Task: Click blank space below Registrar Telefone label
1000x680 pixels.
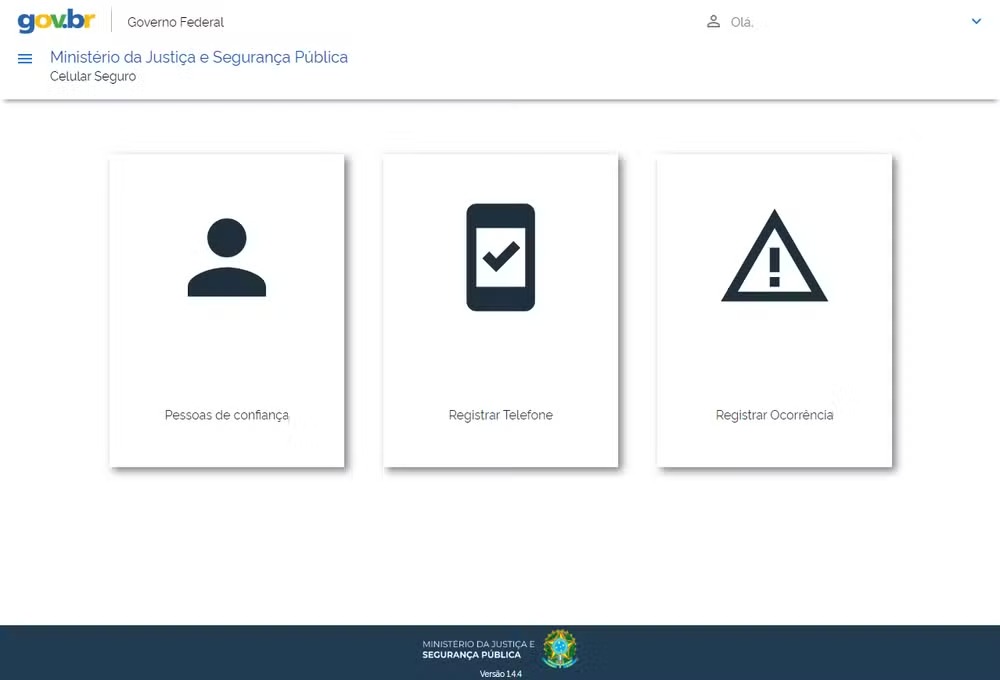Action: pyautogui.click(x=501, y=444)
